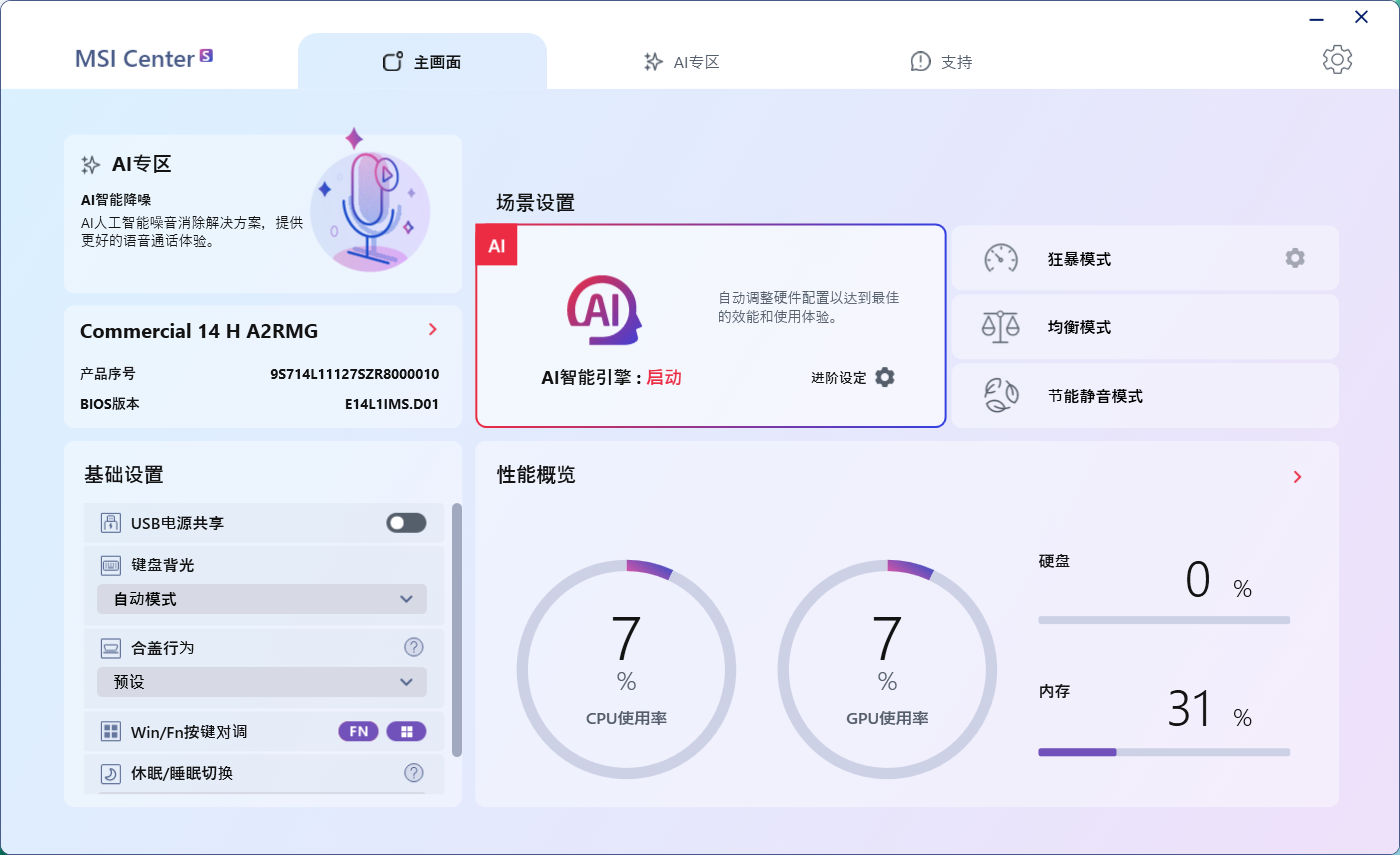Switch to the 支持 tab
The height and width of the screenshot is (855, 1400).
click(941, 62)
